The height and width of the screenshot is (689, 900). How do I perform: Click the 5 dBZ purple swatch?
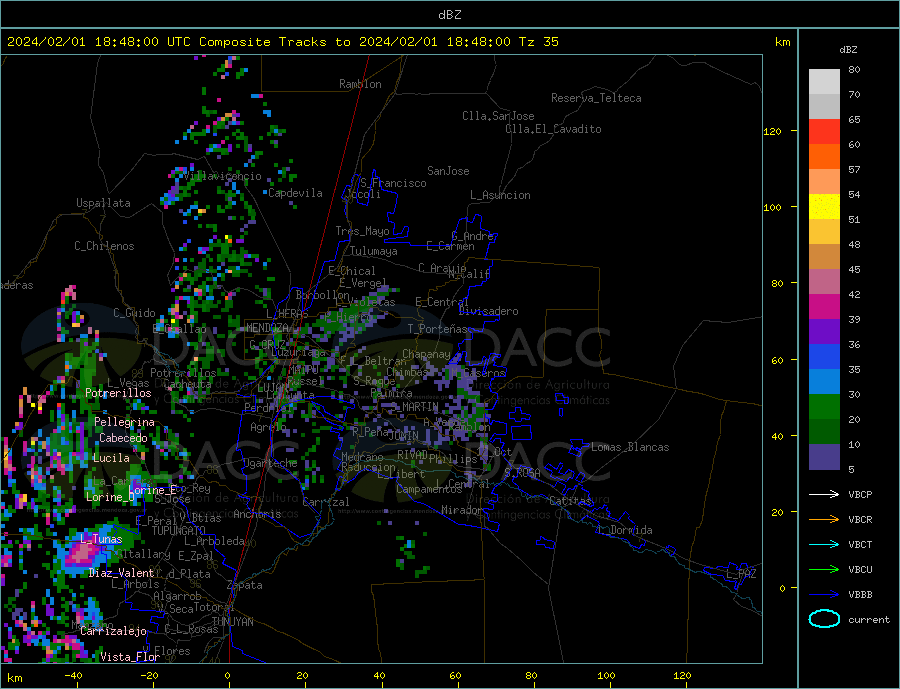tap(824, 456)
